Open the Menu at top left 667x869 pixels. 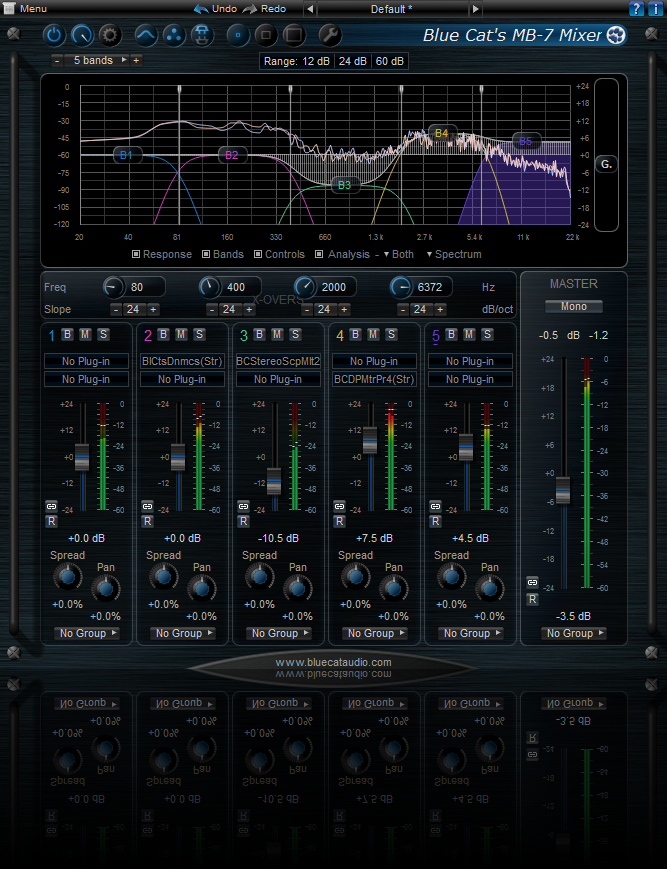click(x=25, y=9)
